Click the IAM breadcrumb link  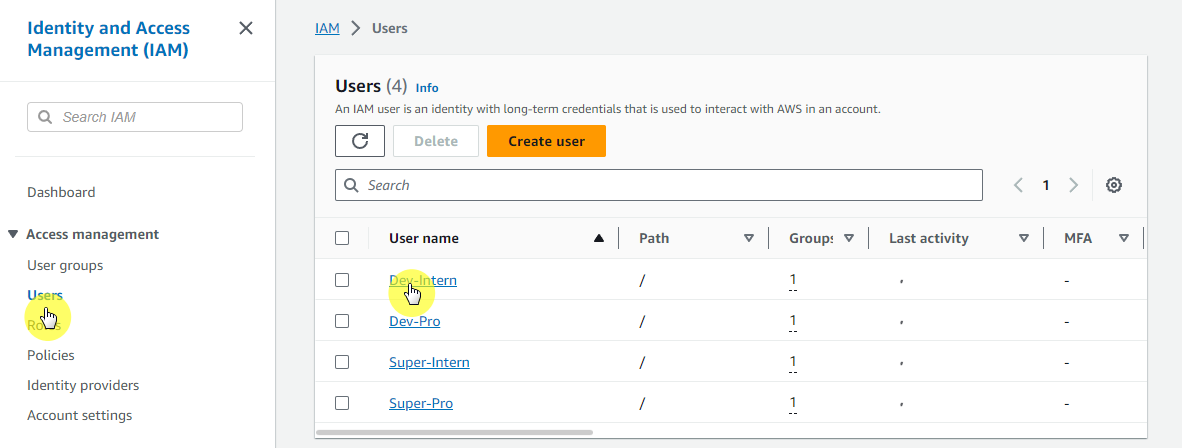(327, 29)
